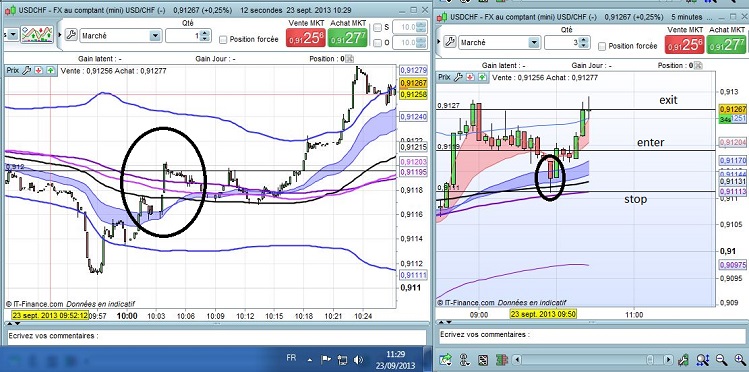749x372 pixels.
Task: Click scrollbar right arrow in bottom toolbar
Action: tap(669, 360)
